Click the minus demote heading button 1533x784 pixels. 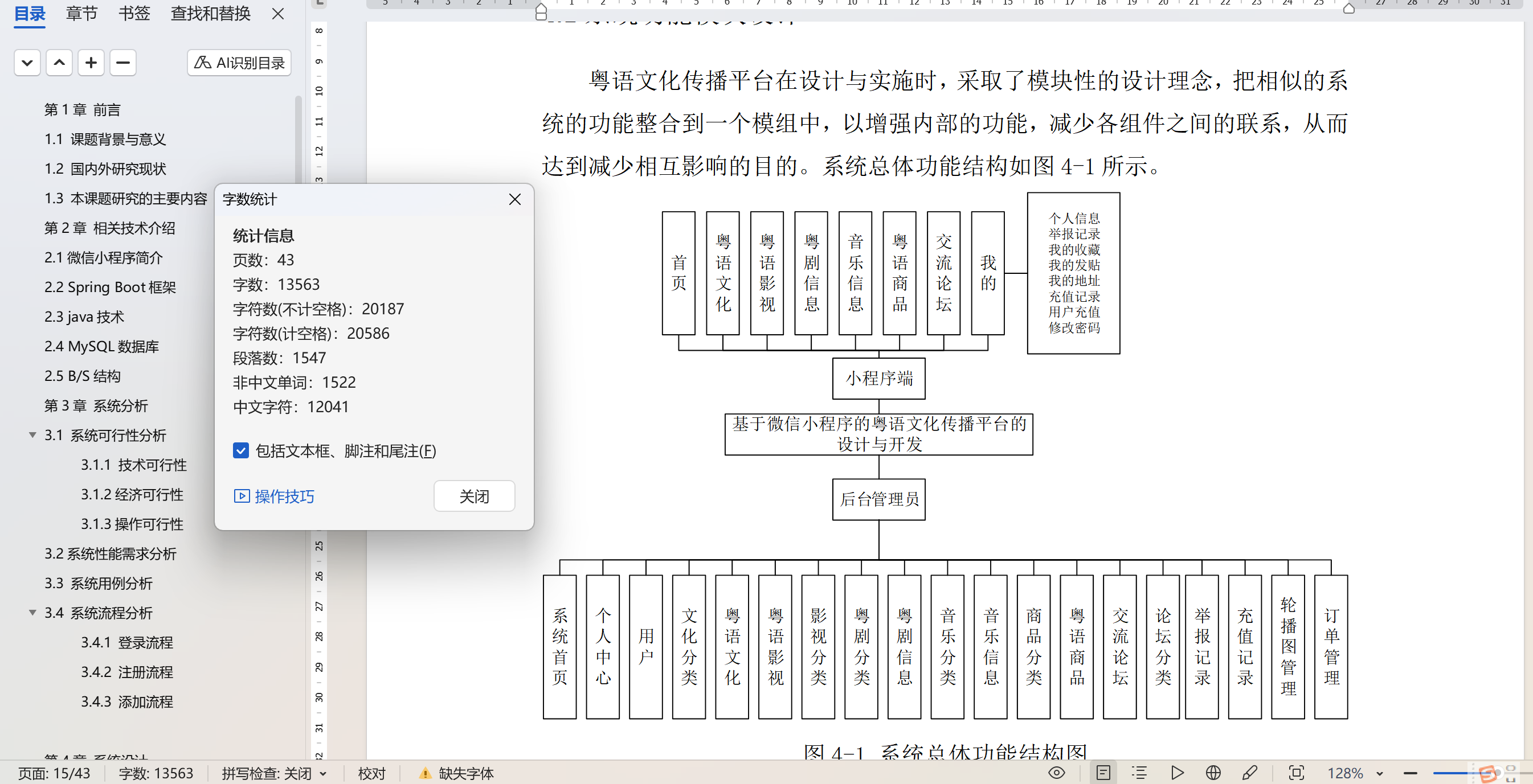coord(122,63)
